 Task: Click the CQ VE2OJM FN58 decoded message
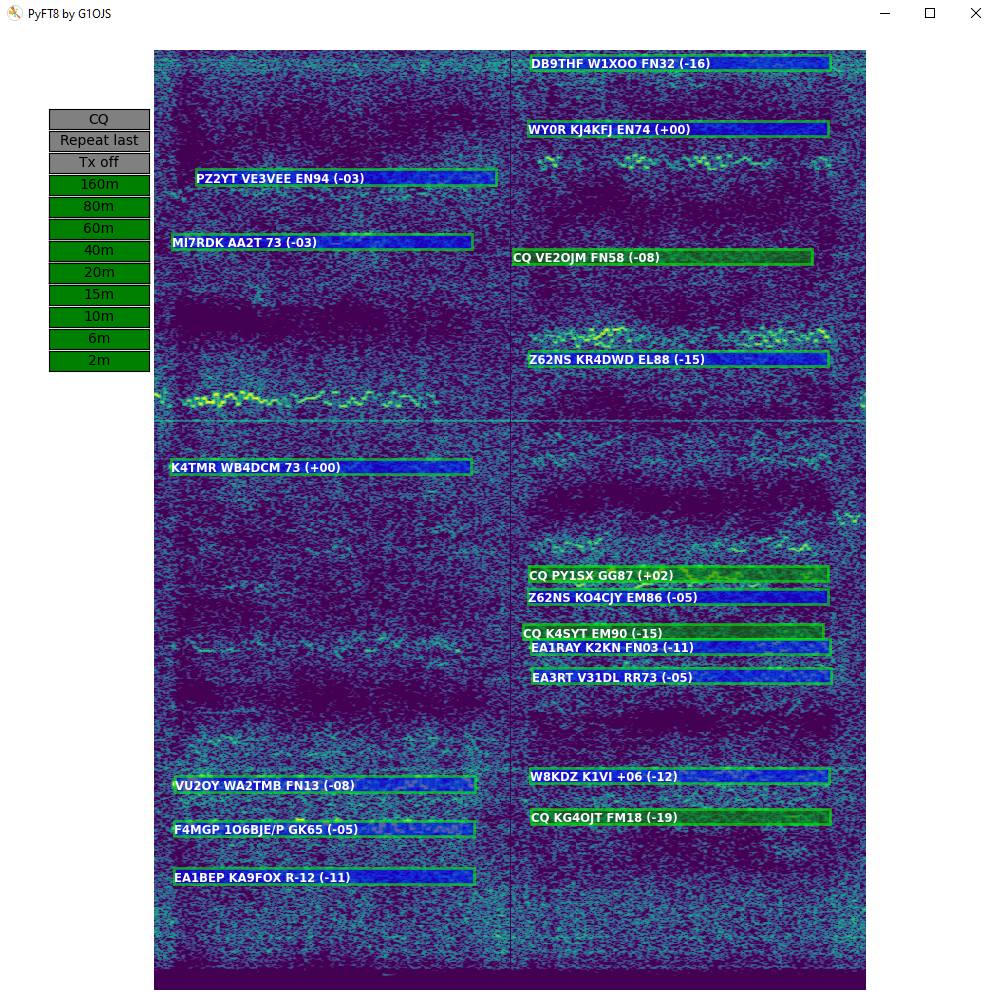pos(664,257)
